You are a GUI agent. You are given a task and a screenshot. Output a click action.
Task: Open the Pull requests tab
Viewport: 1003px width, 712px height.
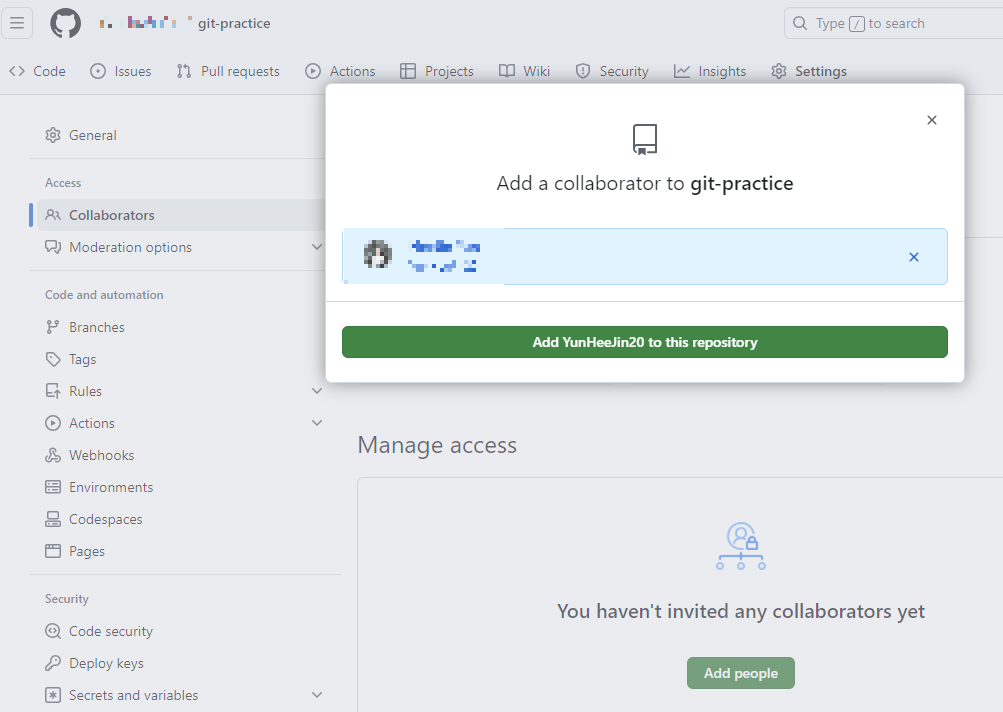[x=228, y=71]
